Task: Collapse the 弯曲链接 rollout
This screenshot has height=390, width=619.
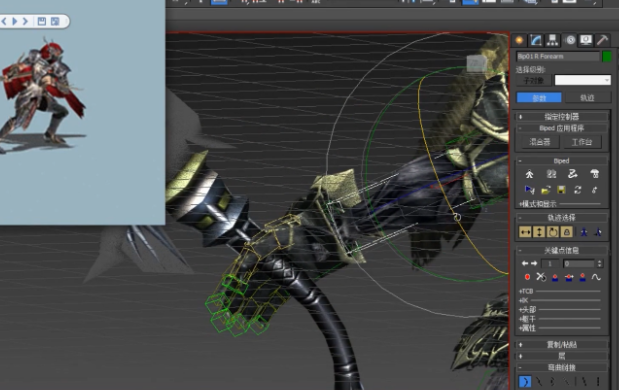Action: [561, 368]
